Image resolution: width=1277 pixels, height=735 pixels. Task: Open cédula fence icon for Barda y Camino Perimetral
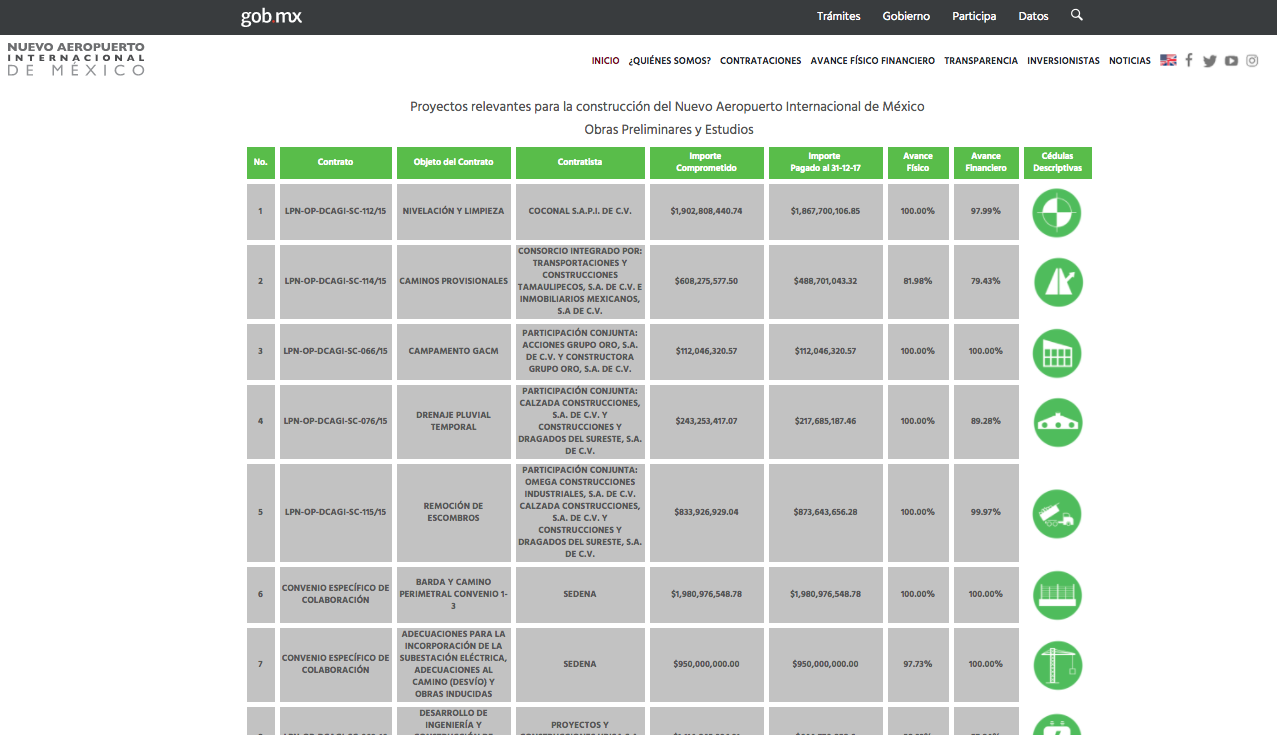click(x=1057, y=595)
